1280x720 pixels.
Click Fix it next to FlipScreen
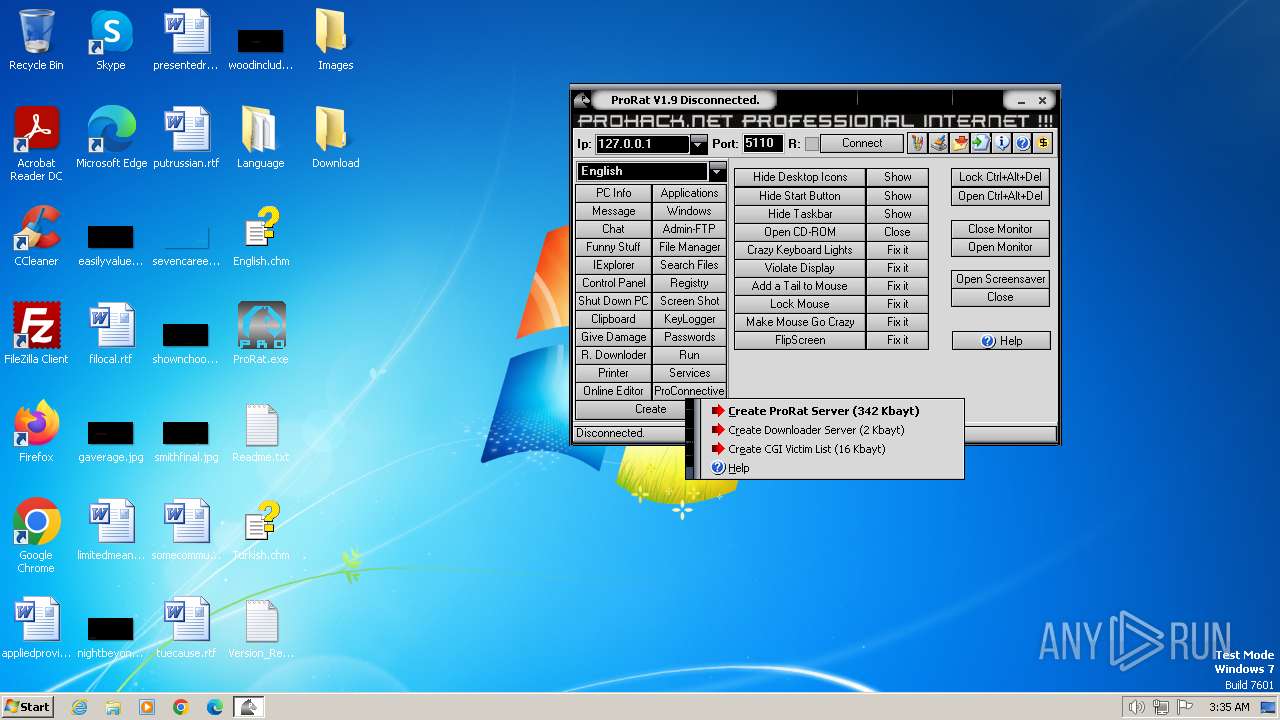898,340
